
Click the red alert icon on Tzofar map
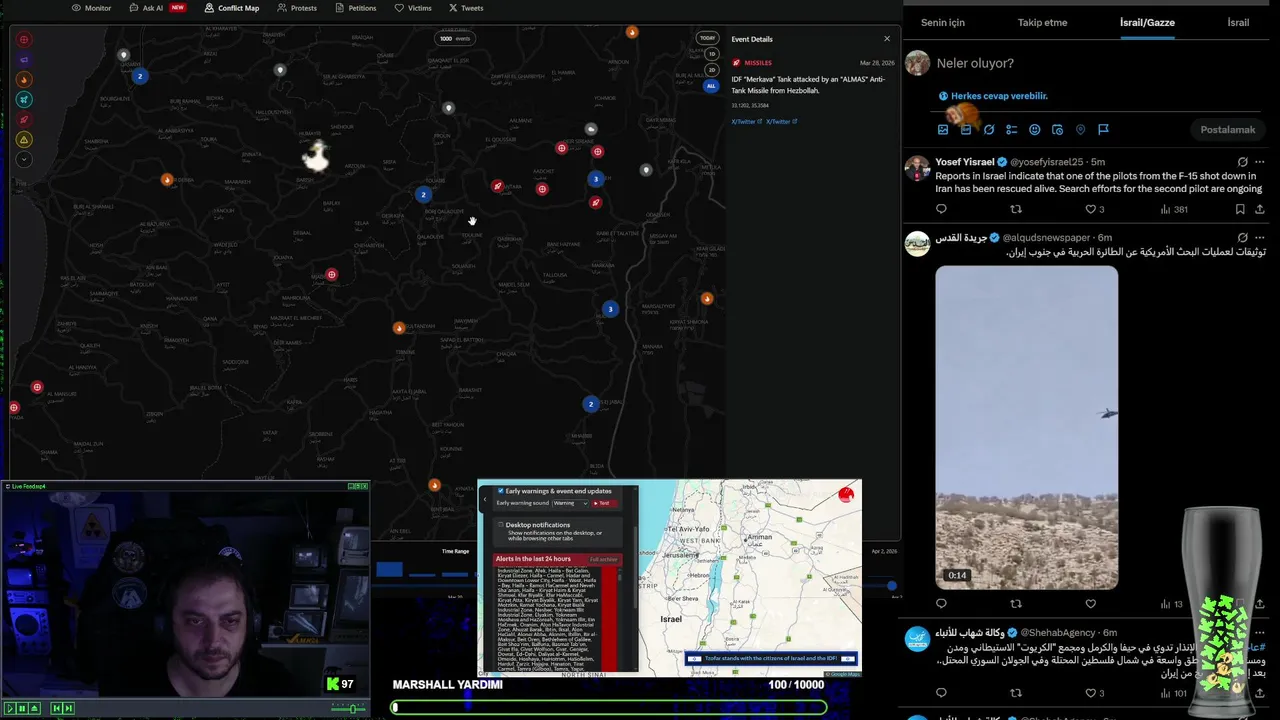846,494
